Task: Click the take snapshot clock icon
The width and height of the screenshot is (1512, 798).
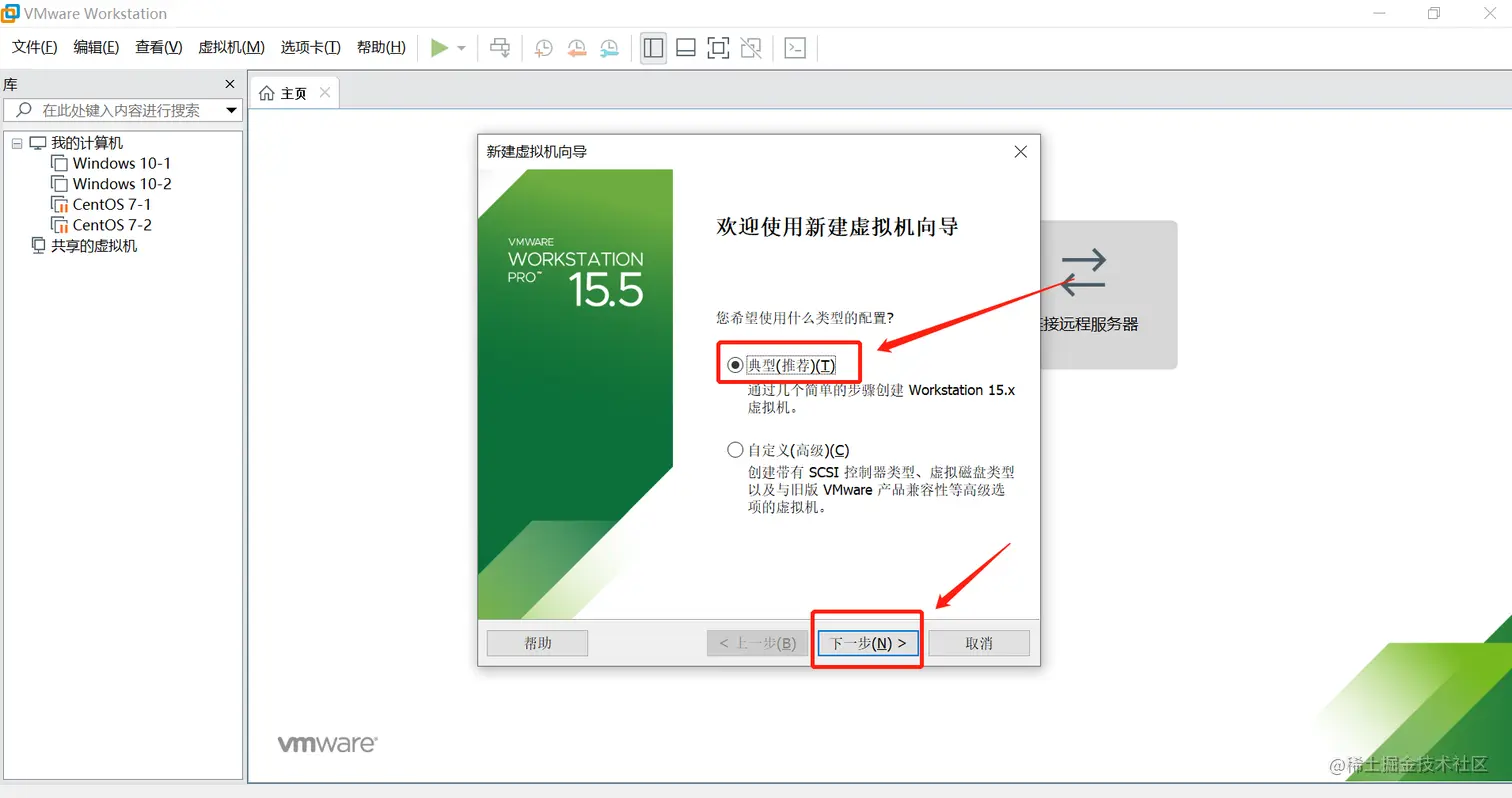Action: coord(543,47)
